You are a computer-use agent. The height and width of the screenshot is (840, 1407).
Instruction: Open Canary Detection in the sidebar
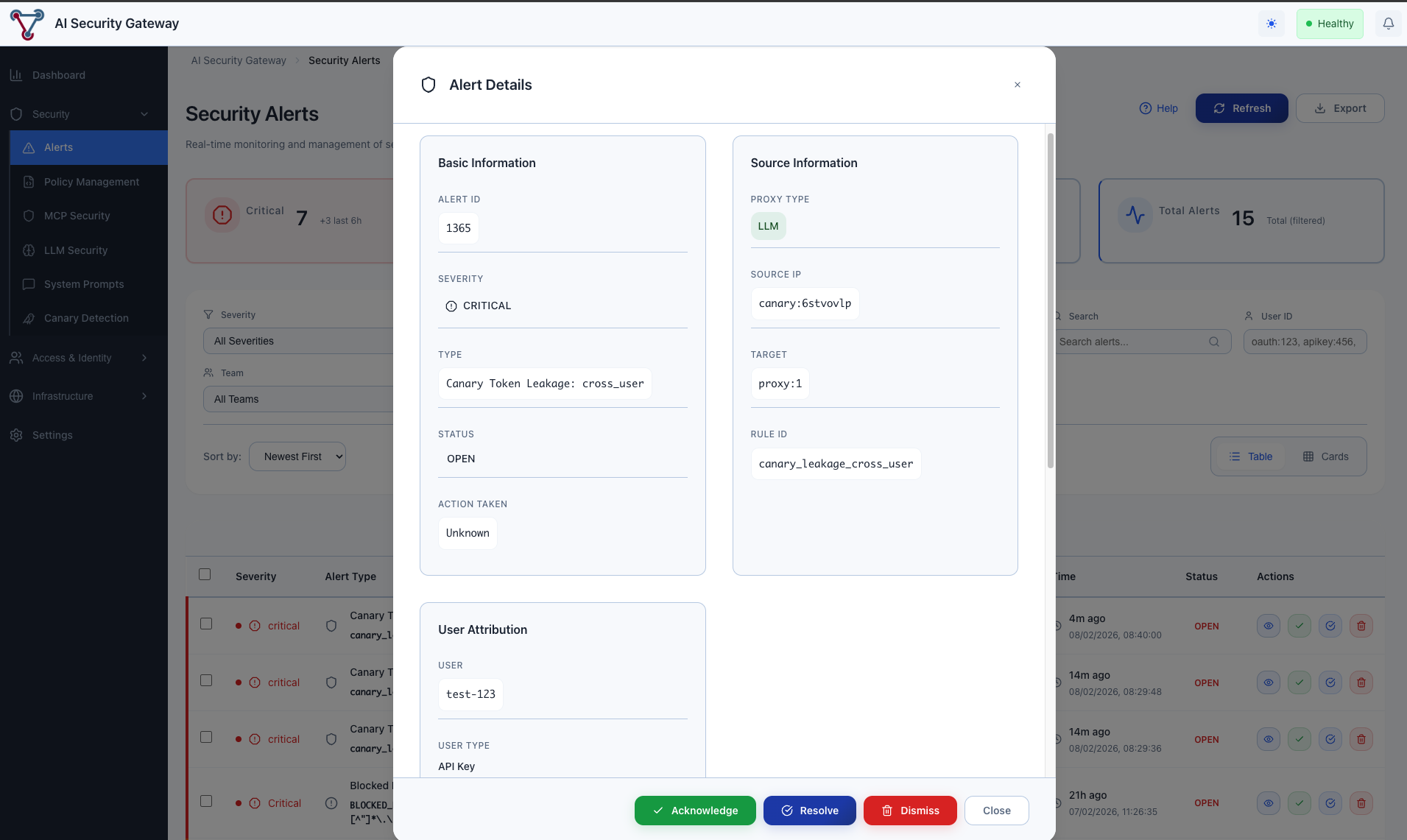tap(86, 318)
